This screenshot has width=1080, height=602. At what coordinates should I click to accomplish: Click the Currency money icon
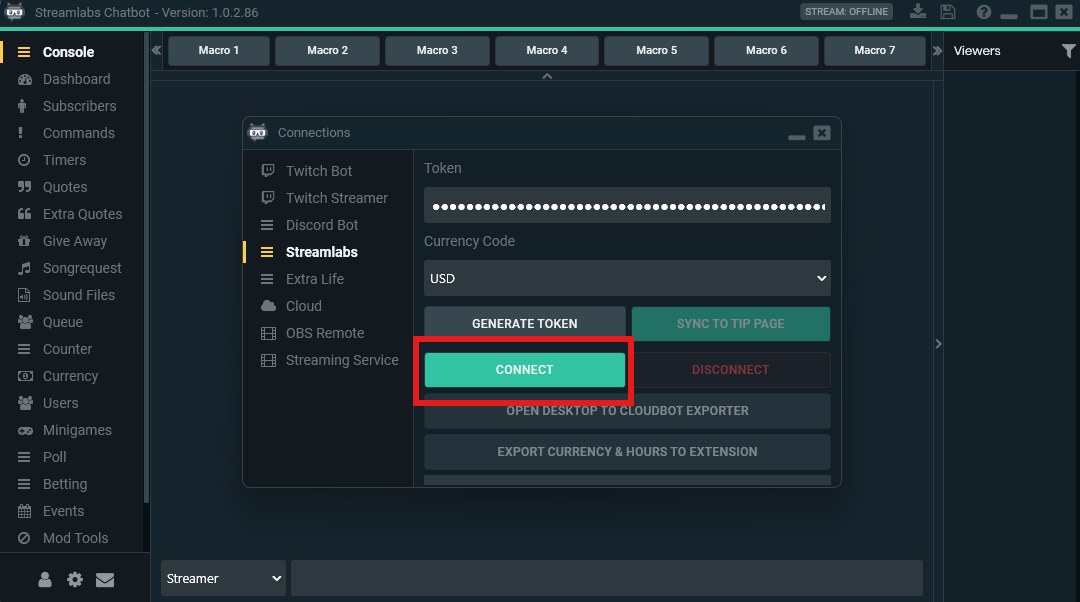coord(25,376)
